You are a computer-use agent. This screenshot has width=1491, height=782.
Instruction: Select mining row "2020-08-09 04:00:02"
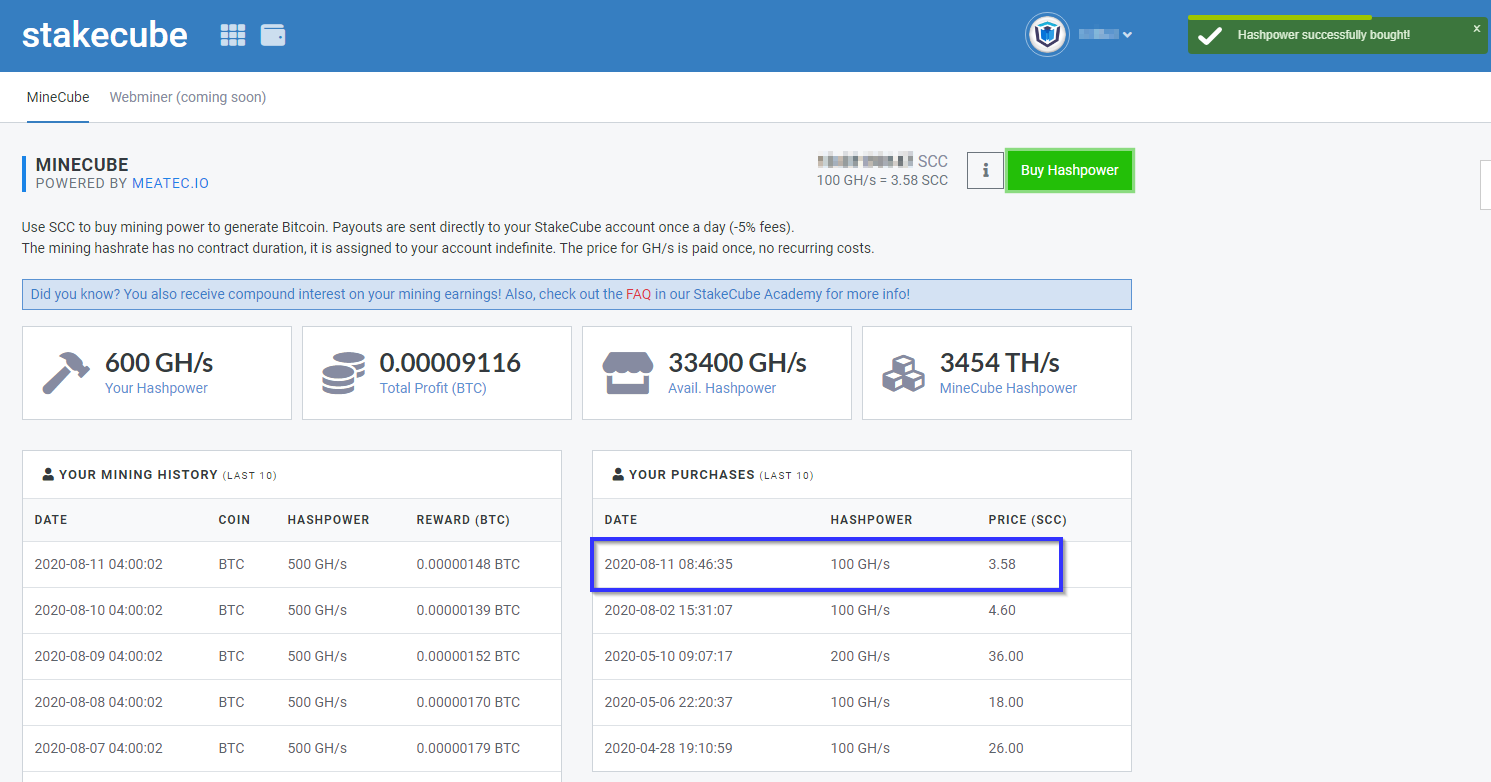pos(292,657)
